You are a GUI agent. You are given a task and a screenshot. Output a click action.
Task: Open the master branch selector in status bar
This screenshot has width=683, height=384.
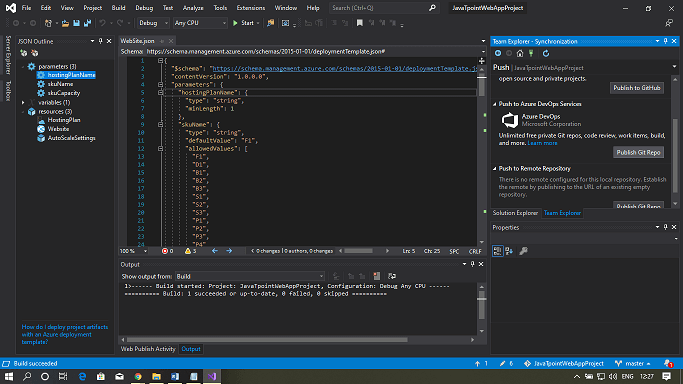632,364
